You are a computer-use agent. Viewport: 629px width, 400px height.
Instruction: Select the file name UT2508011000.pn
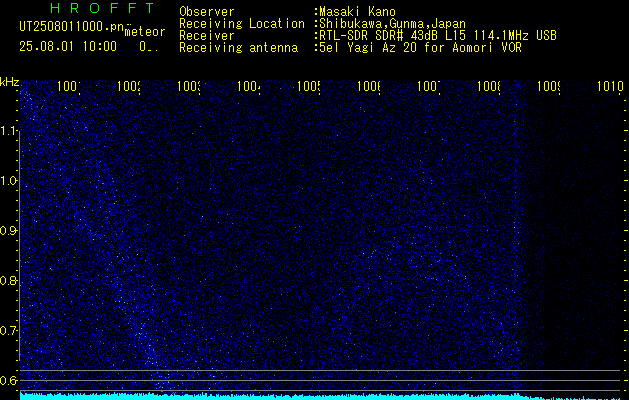pos(72,27)
